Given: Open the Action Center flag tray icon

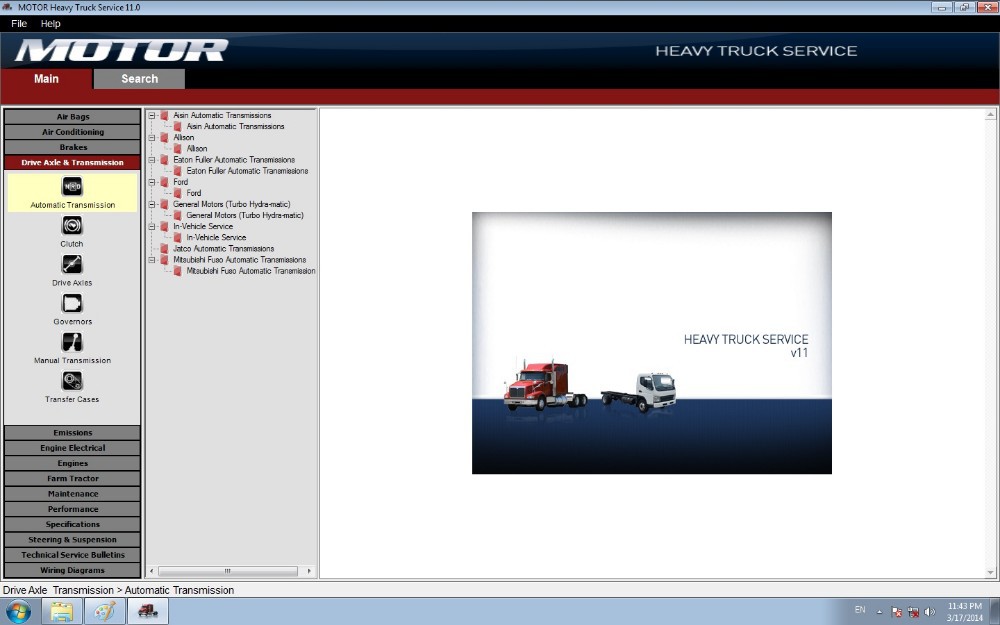Looking at the screenshot, I should pyautogui.click(x=896, y=612).
